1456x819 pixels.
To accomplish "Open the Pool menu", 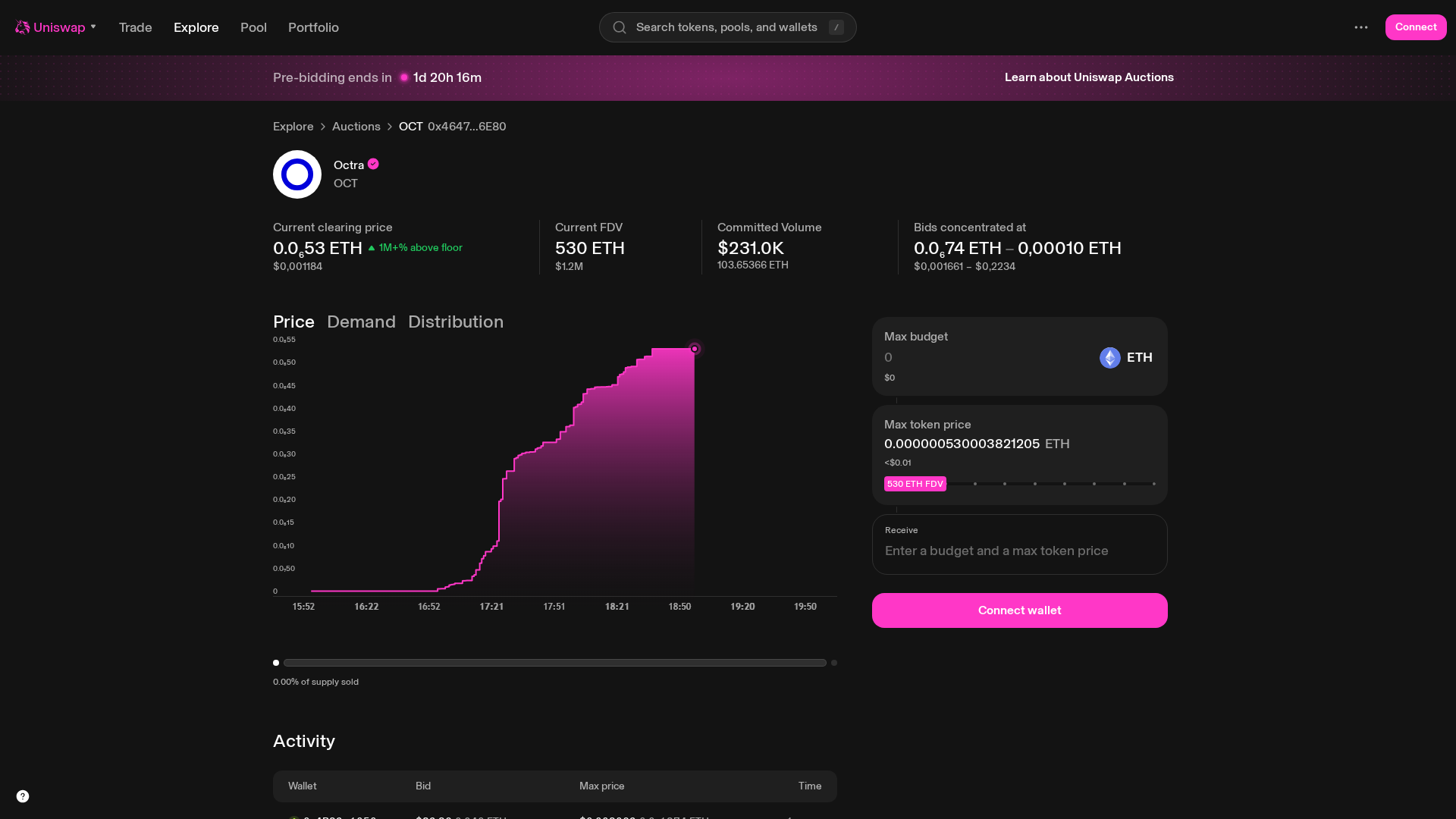I will pos(253,27).
